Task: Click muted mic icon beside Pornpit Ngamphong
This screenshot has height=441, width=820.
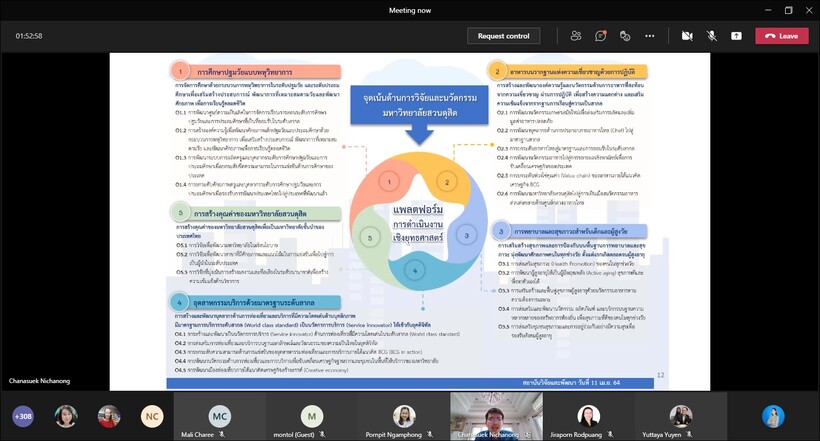Action: click(x=430, y=434)
